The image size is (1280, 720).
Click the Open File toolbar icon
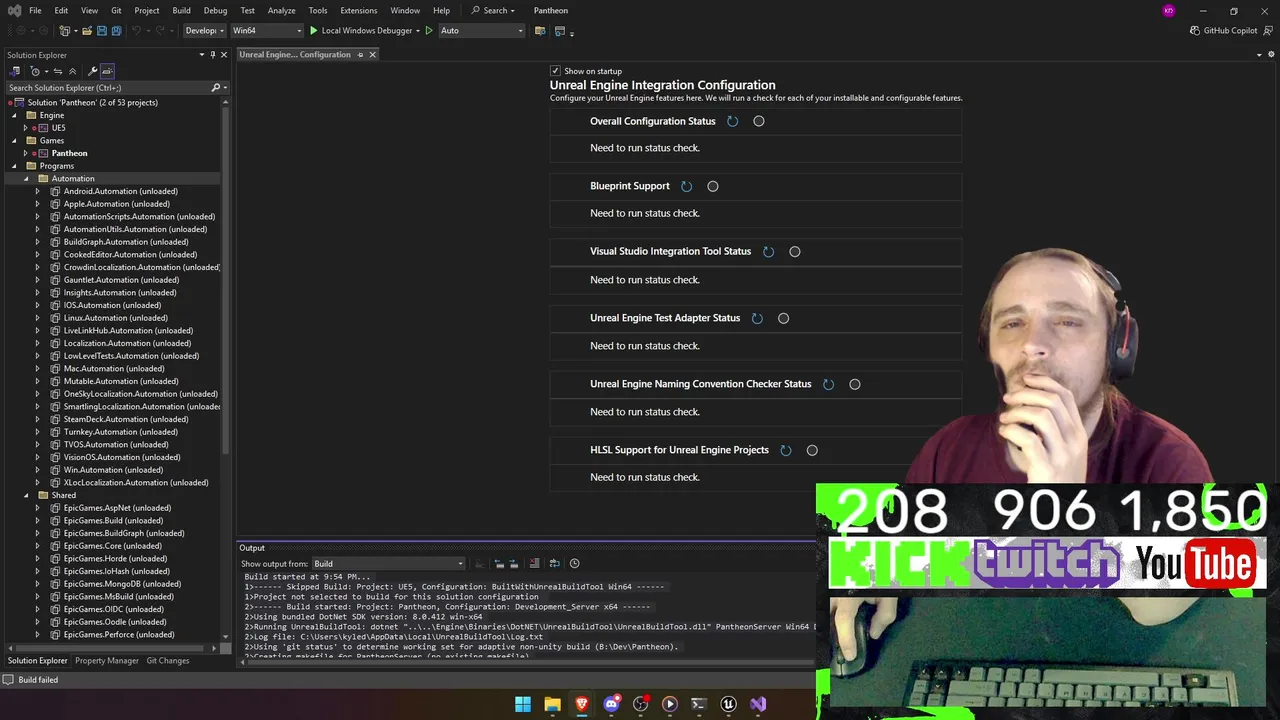pyautogui.click(x=87, y=31)
